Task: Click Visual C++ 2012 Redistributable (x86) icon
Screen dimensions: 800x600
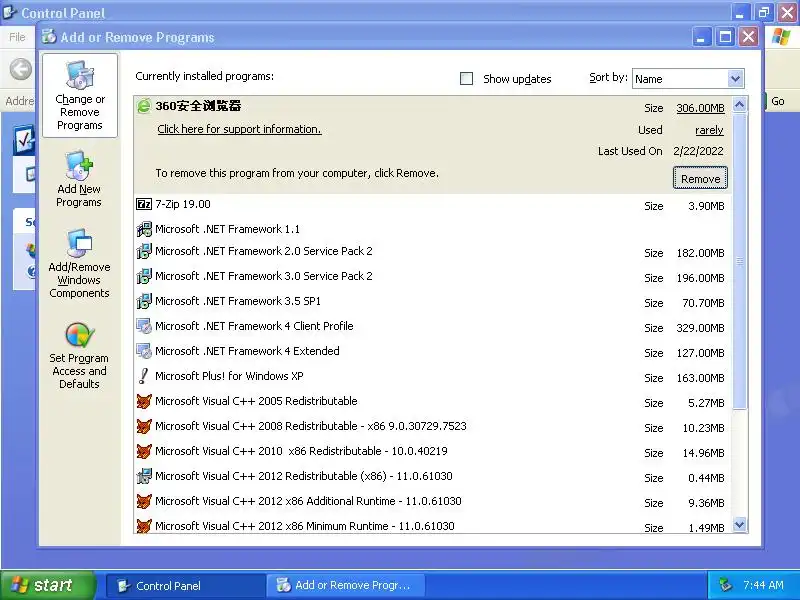Action: (x=144, y=476)
